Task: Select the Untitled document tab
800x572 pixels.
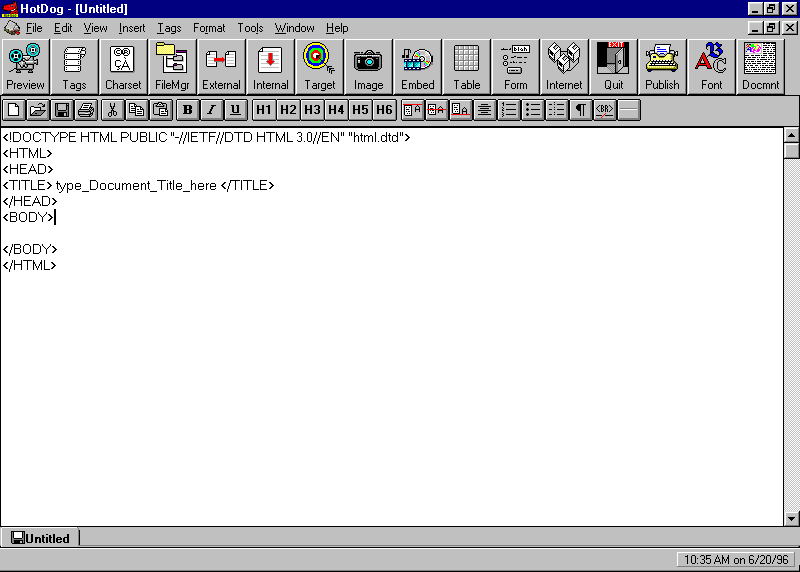Action: click(x=40, y=538)
